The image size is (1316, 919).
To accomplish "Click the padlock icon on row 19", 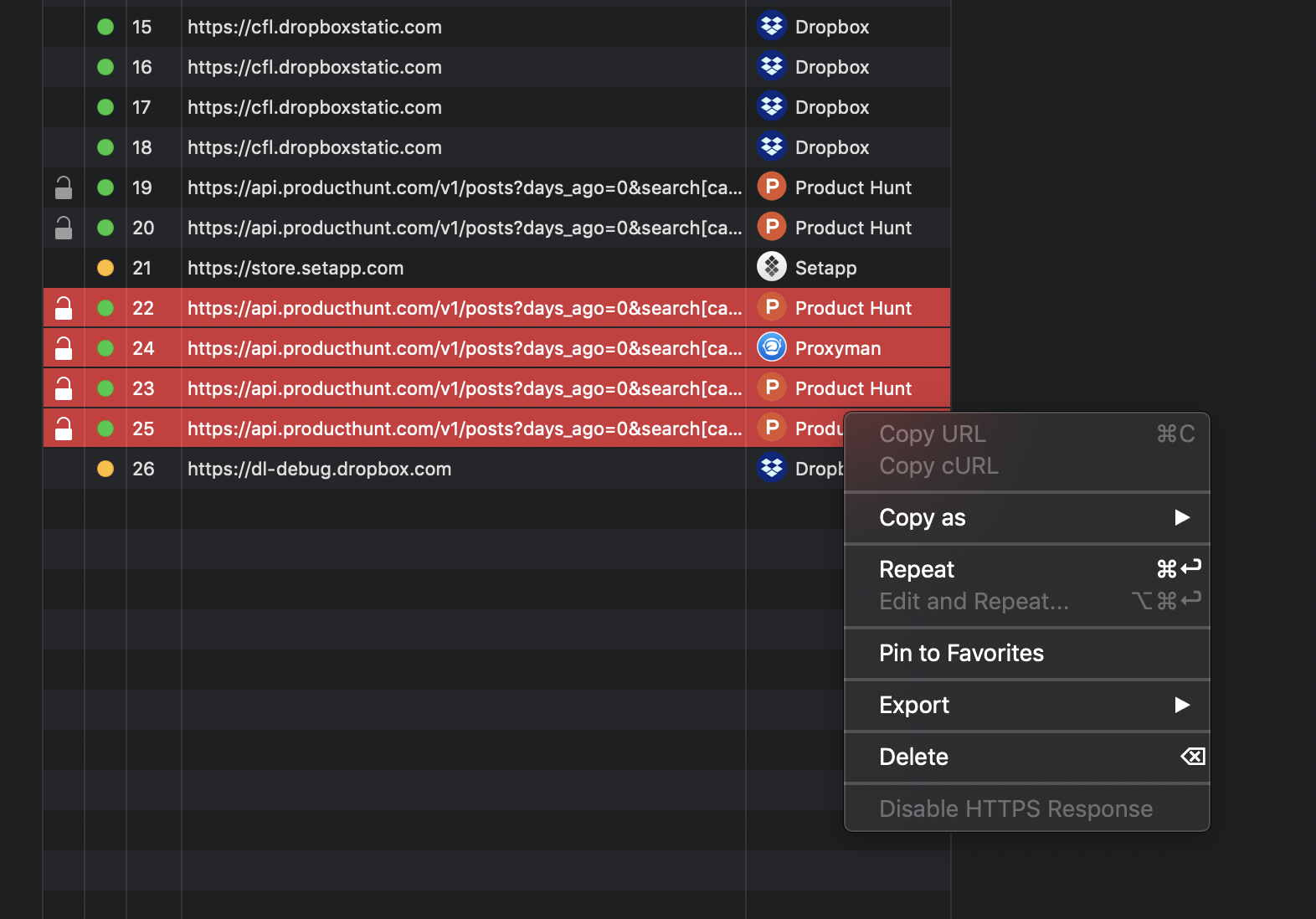I will click(x=64, y=187).
